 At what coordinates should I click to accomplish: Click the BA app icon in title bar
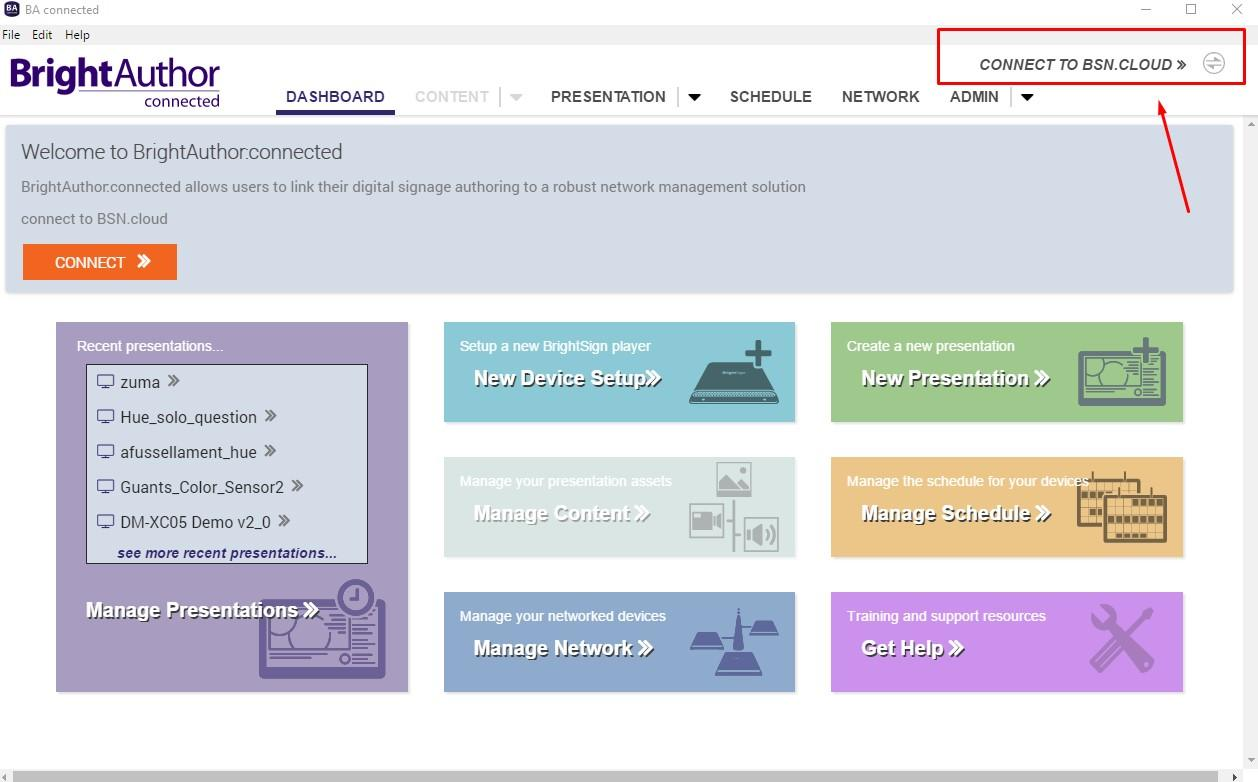pyautogui.click(x=12, y=10)
